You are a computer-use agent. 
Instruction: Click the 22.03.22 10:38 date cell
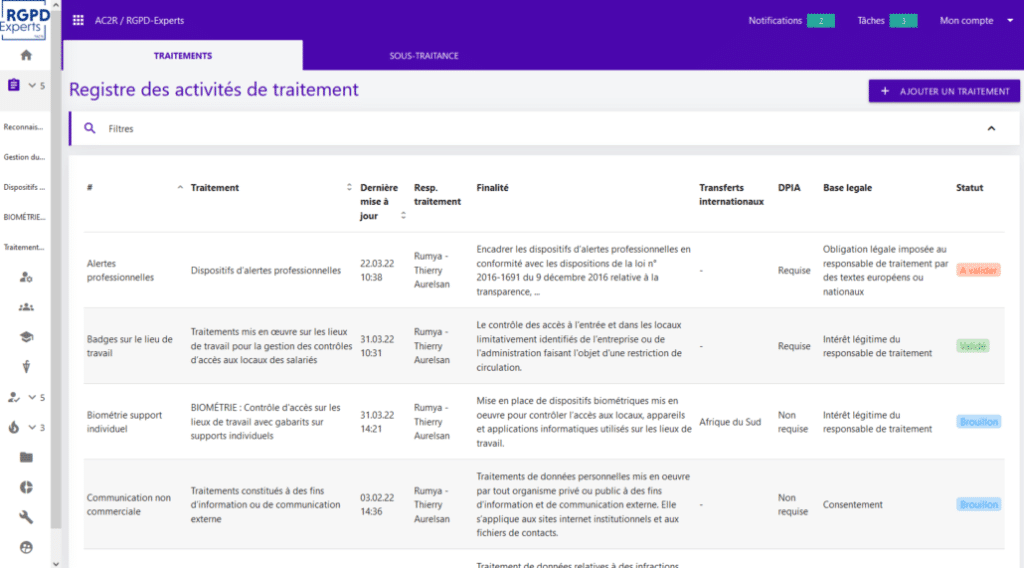pyautogui.click(x=377, y=270)
